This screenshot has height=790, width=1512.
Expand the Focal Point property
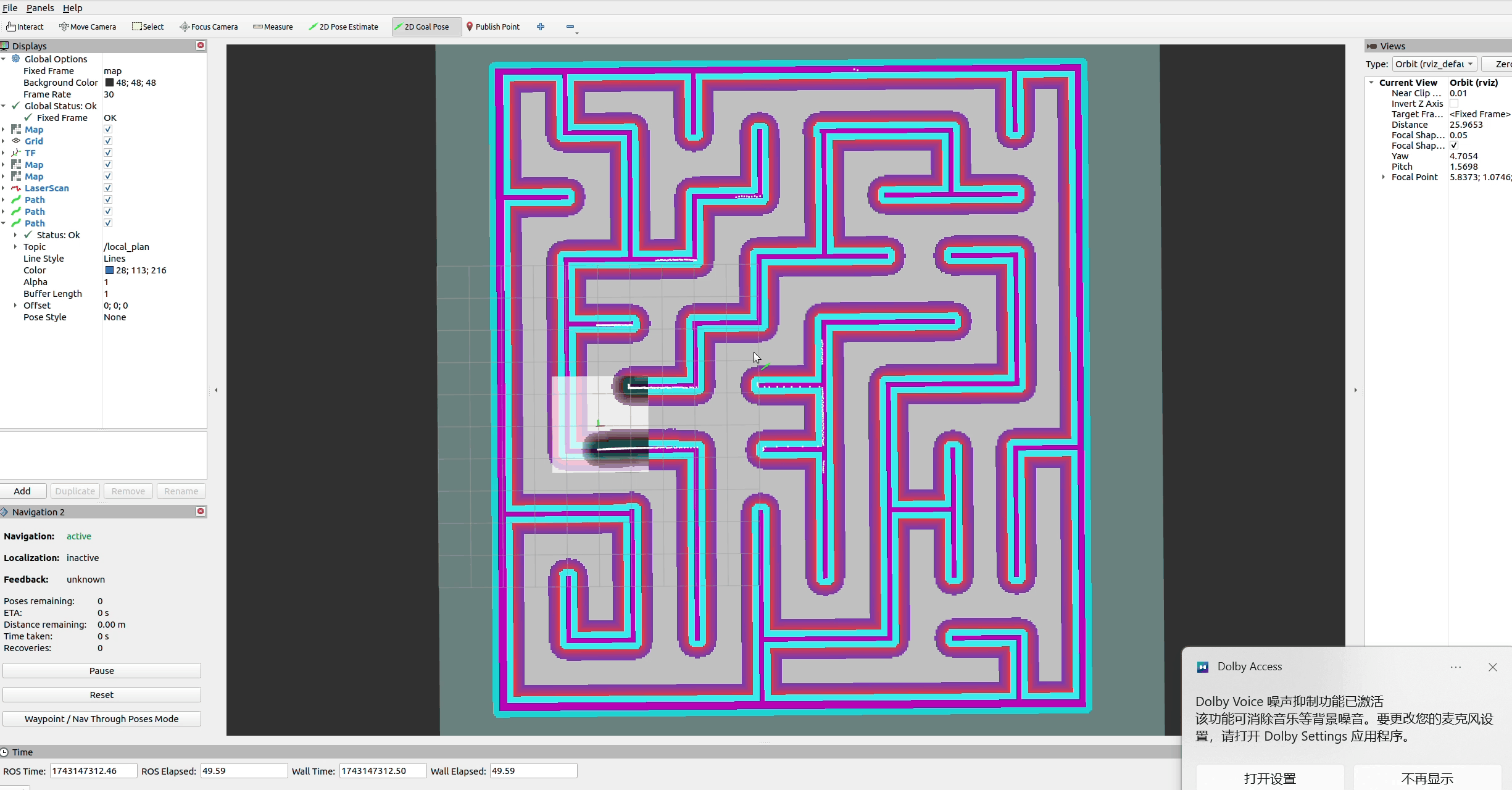(1384, 177)
